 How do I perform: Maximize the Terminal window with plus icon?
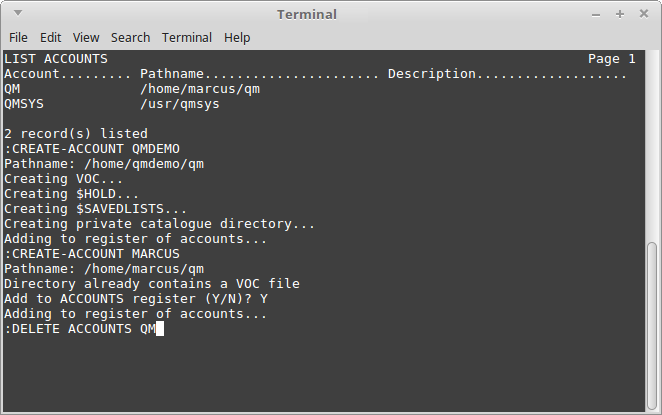coord(620,14)
